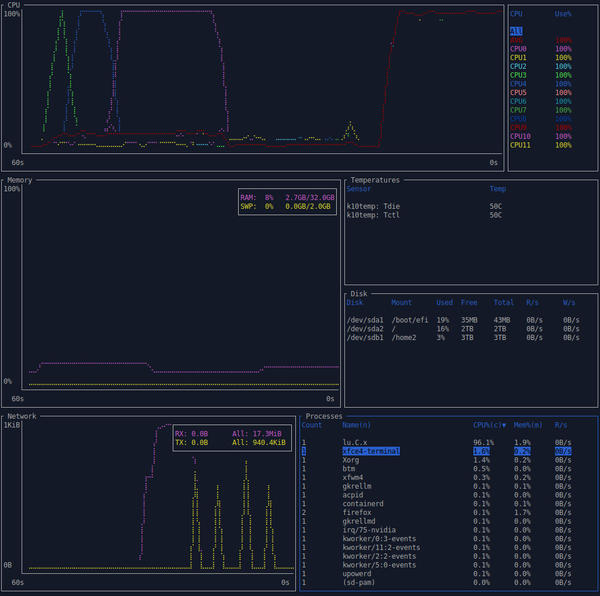Select CPU8 in the CPU legend

pos(541,119)
